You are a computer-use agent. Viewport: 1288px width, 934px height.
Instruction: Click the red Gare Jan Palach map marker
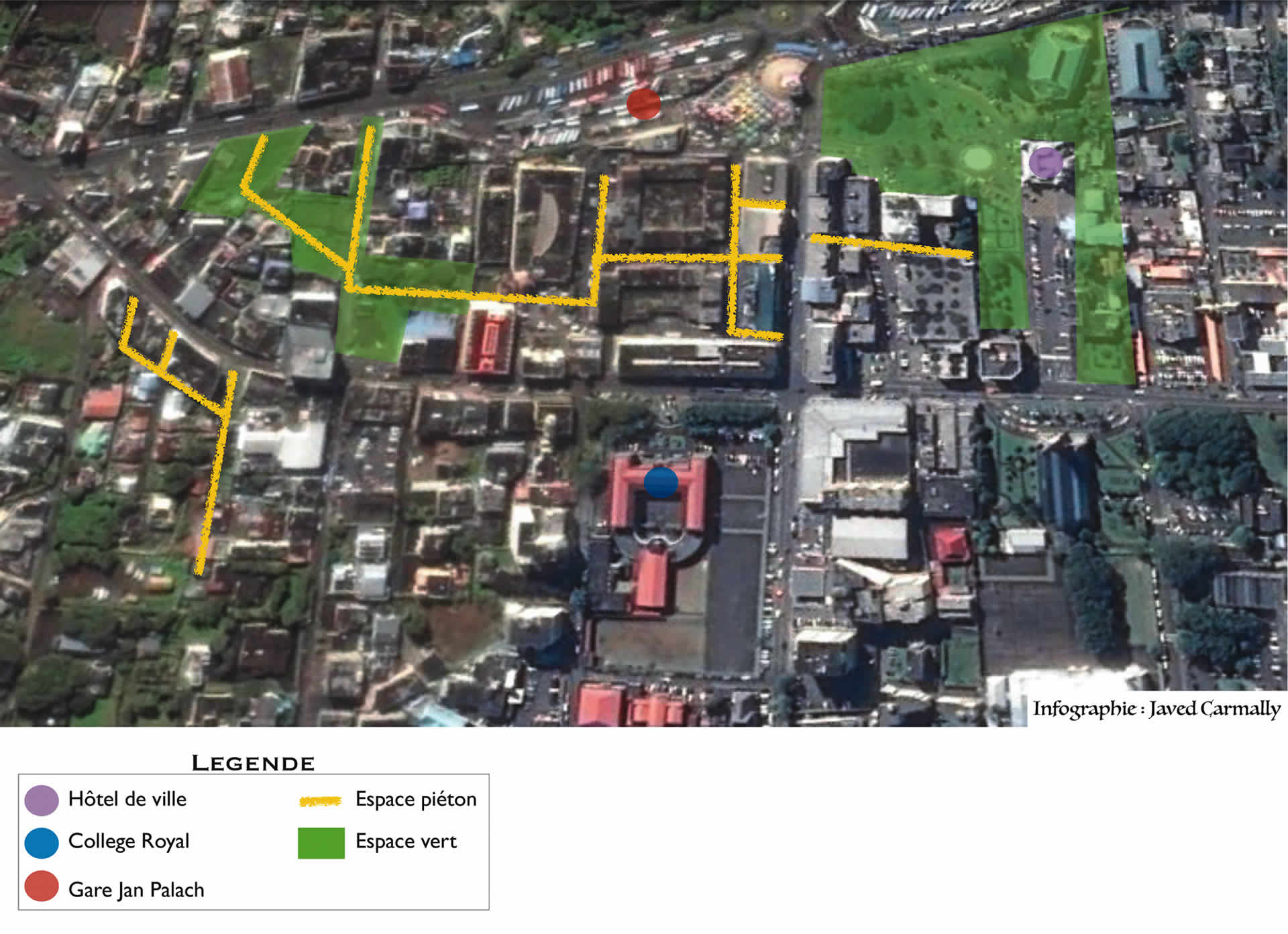coord(643,103)
